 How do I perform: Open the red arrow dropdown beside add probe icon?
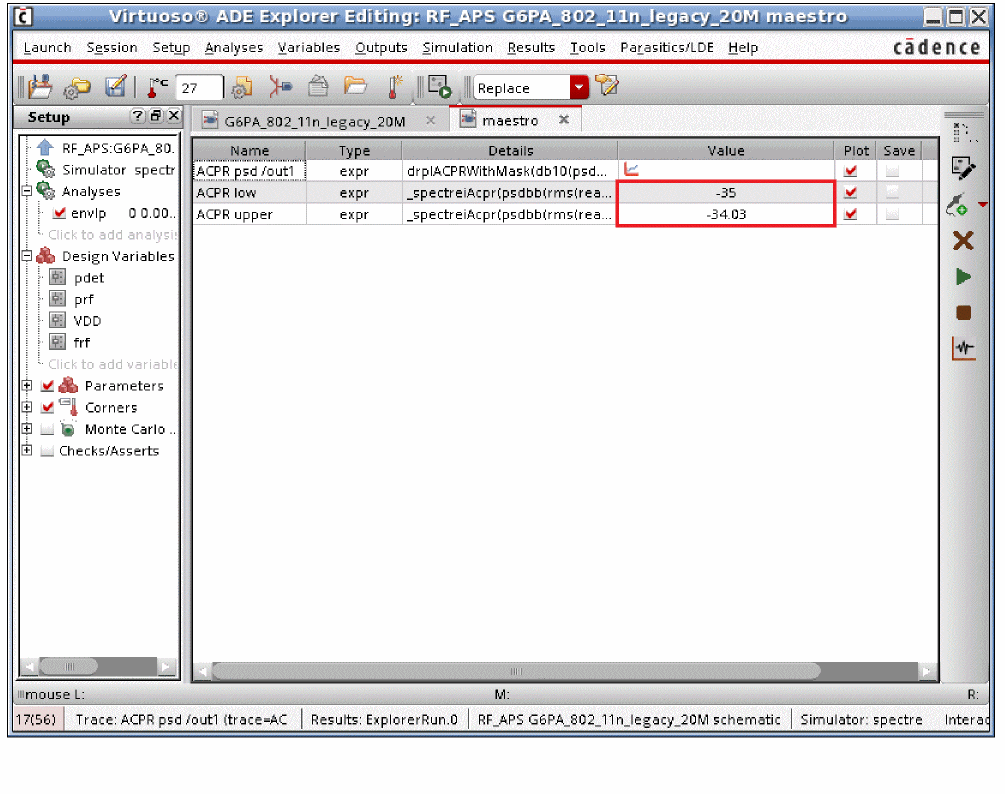(x=982, y=204)
